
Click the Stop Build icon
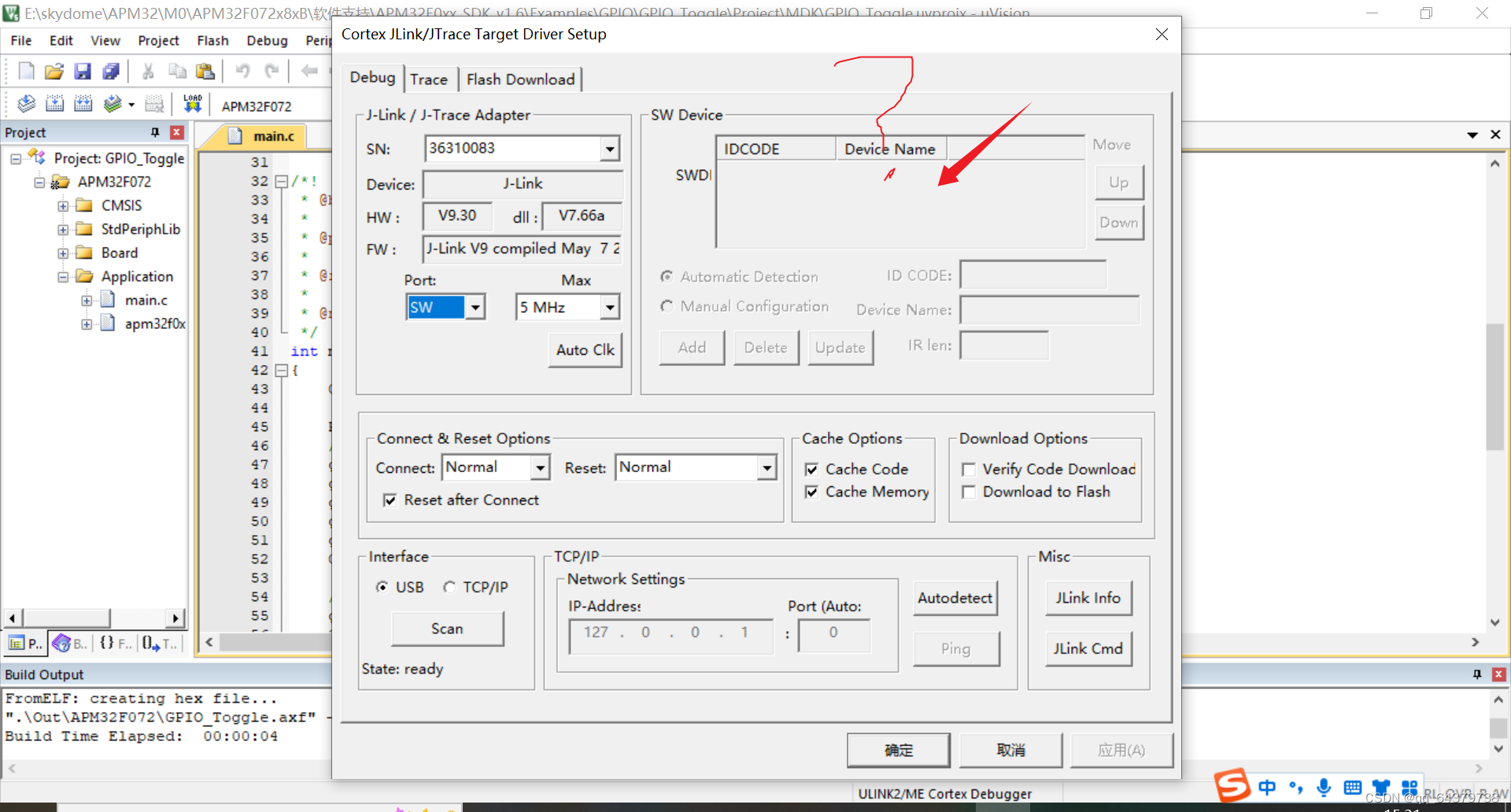(x=155, y=104)
